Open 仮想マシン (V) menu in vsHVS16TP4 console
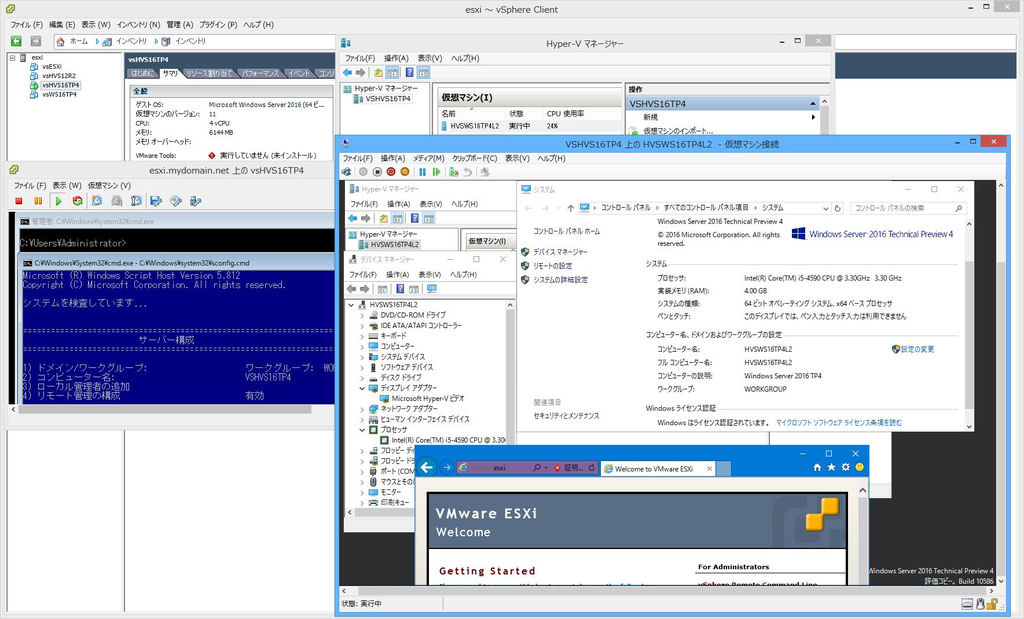This screenshot has width=1024, height=619. point(109,185)
